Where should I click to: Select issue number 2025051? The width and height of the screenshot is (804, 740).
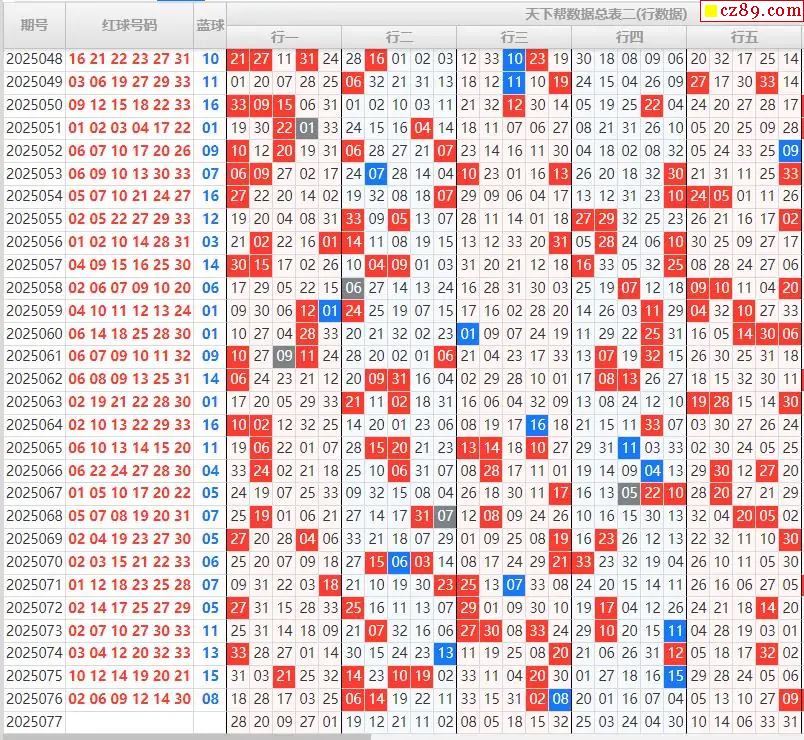[x=34, y=128]
